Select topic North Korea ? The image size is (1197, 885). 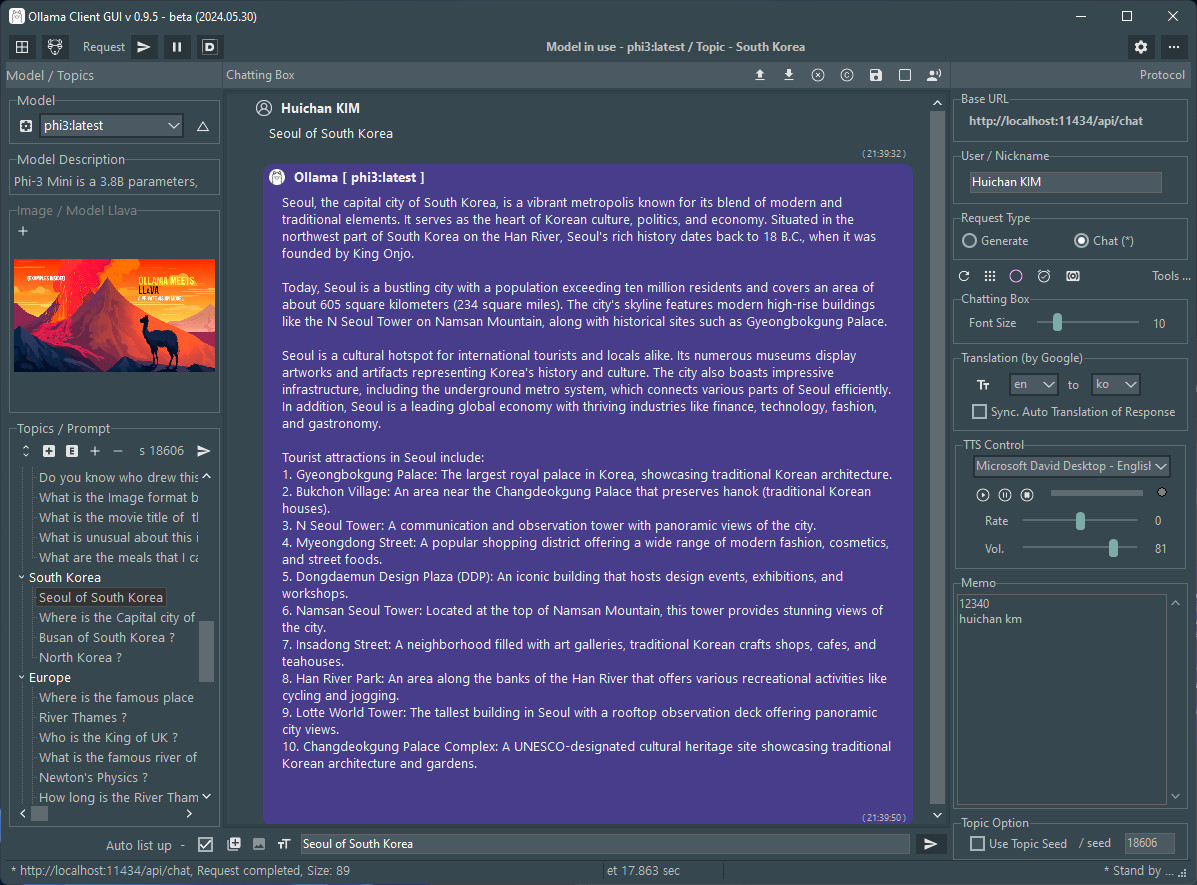80,657
